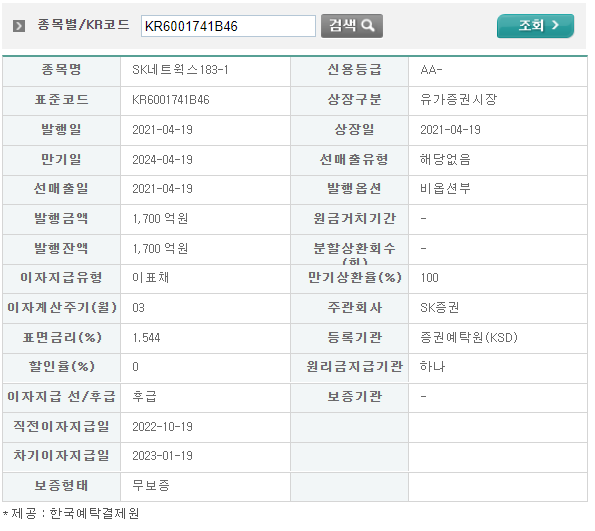The height and width of the screenshot is (531, 595).
Task: Select lead manager SK증권
Action: [439, 307]
